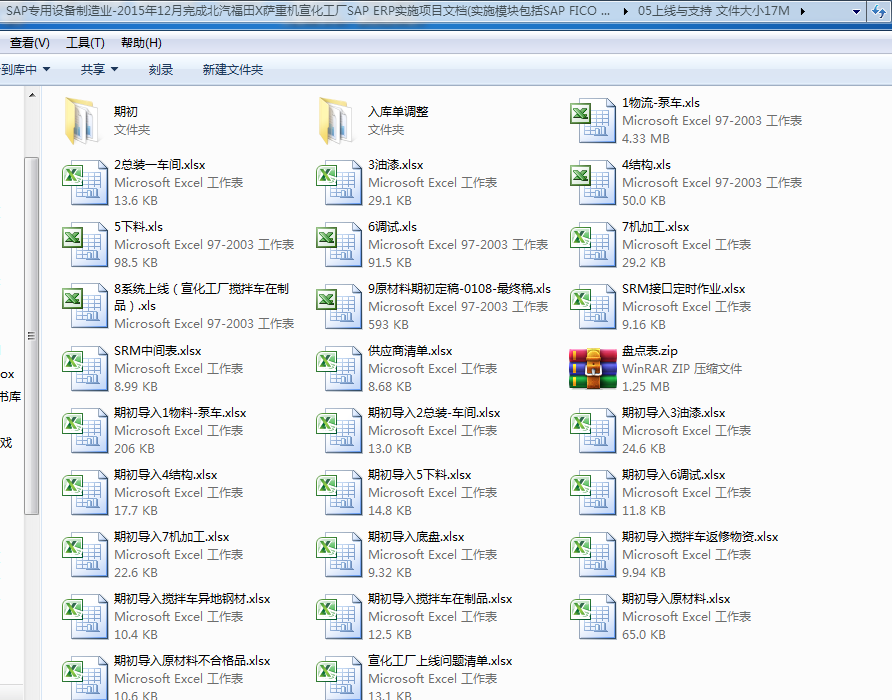The height and width of the screenshot is (700, 892).
Task: Click the 7机加工.xlsx file name
Action: coord(655,227)
